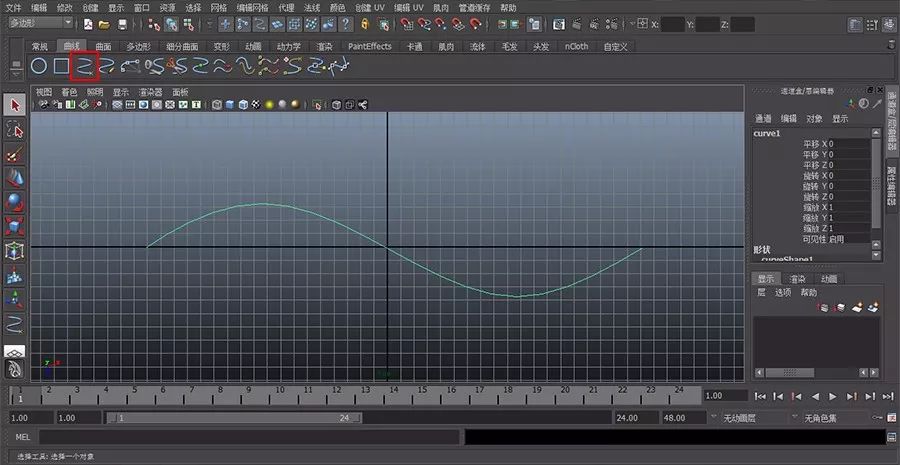Select the arrow selection tool in toolbox
Image resolution: width=900 pixels, height=465 pixels.
coord(14,105)
